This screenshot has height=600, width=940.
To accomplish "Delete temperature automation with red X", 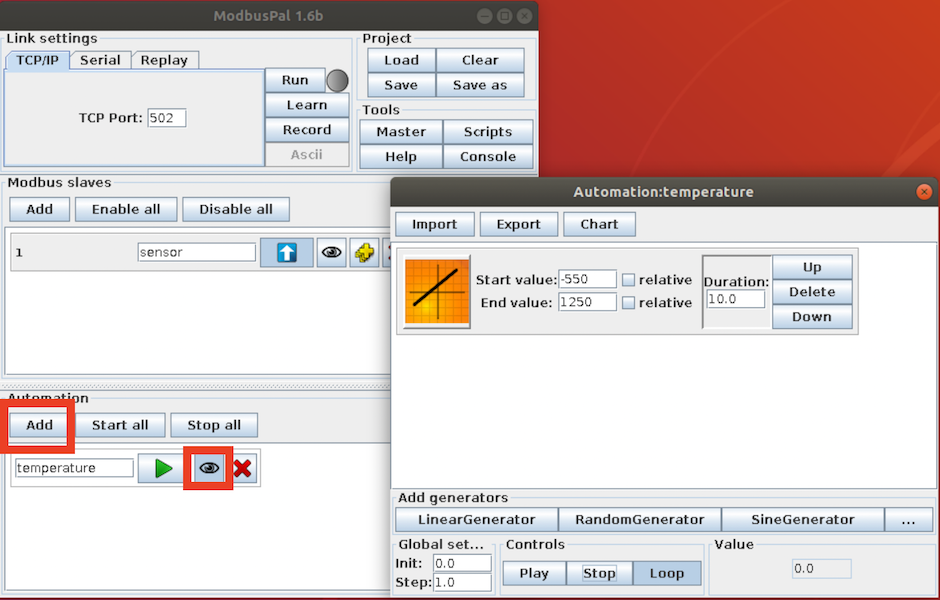I will point(243,468).
